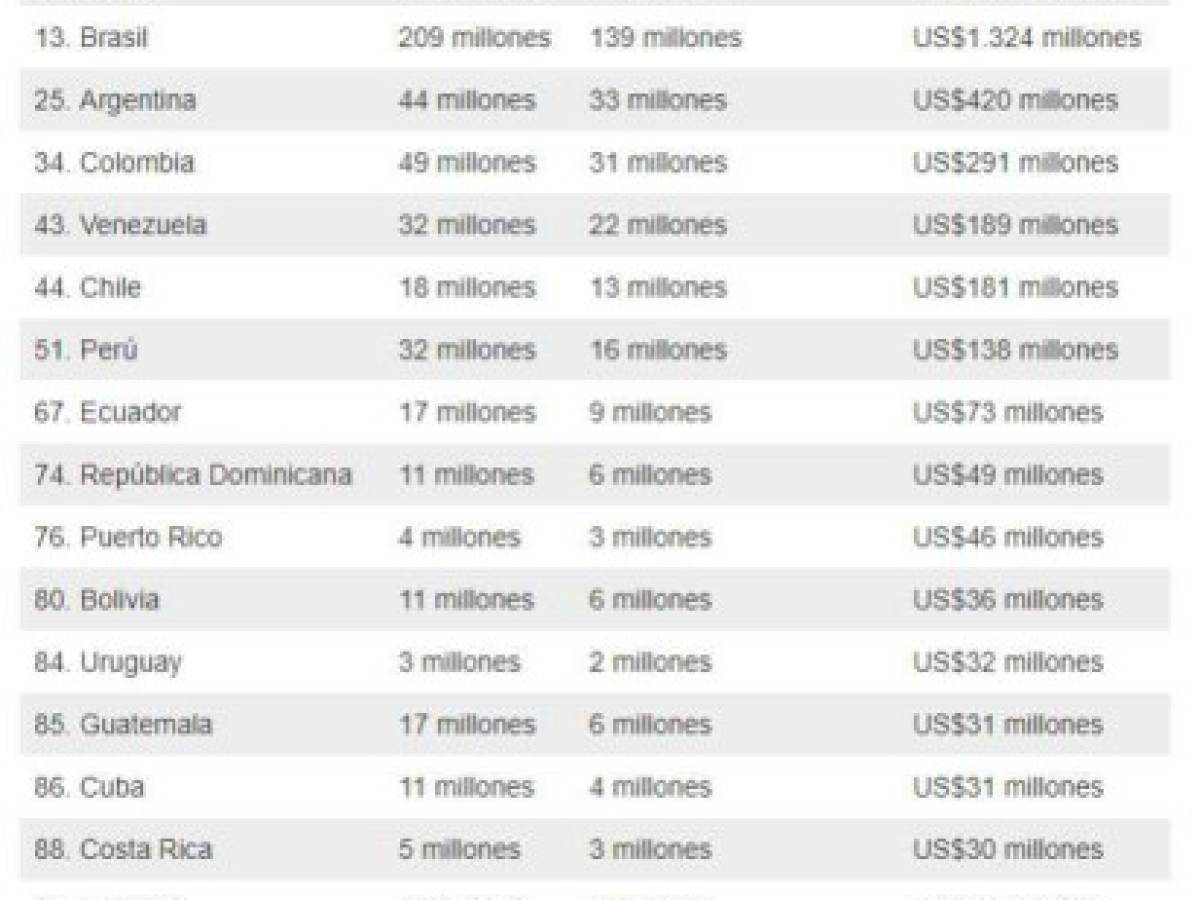Select the Perú country cell

86,350
